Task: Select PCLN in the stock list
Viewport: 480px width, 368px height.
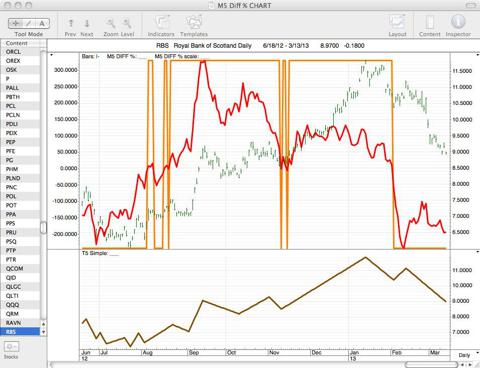Action: pyautogui.click(x=20, y=115)
